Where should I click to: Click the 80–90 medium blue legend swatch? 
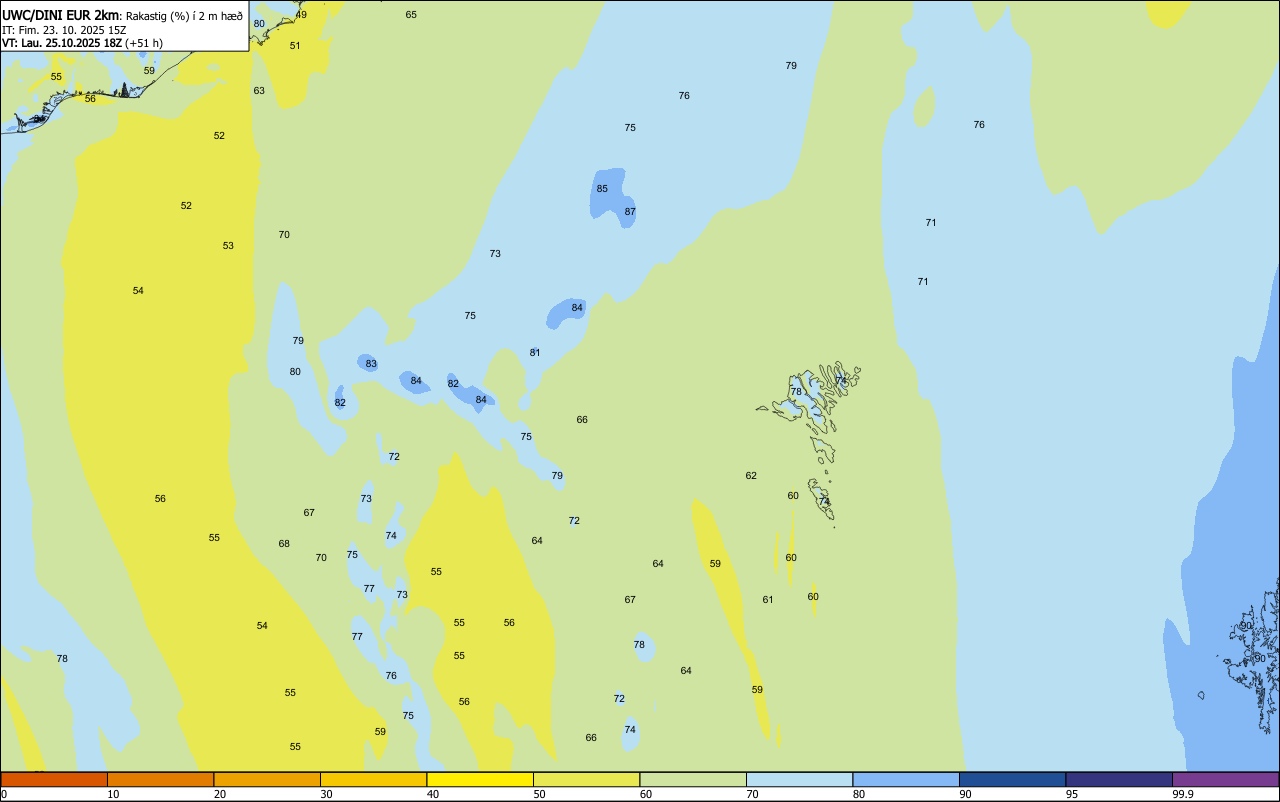point(906,779)
